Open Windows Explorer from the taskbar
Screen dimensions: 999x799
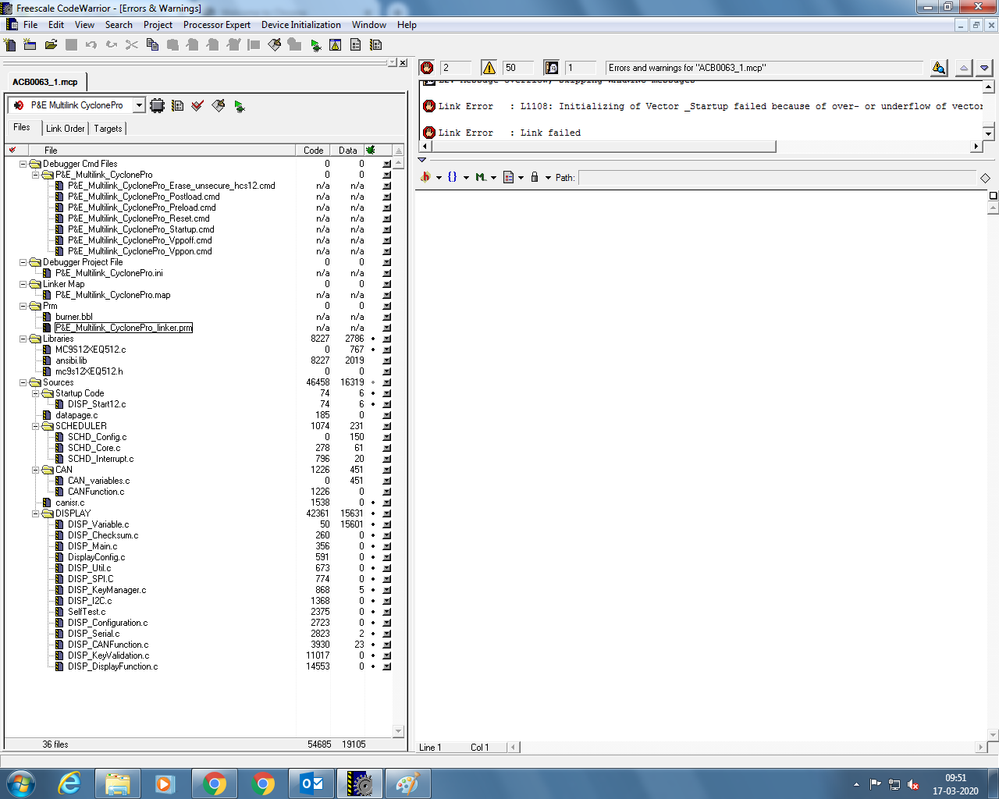tap(117, 783)
